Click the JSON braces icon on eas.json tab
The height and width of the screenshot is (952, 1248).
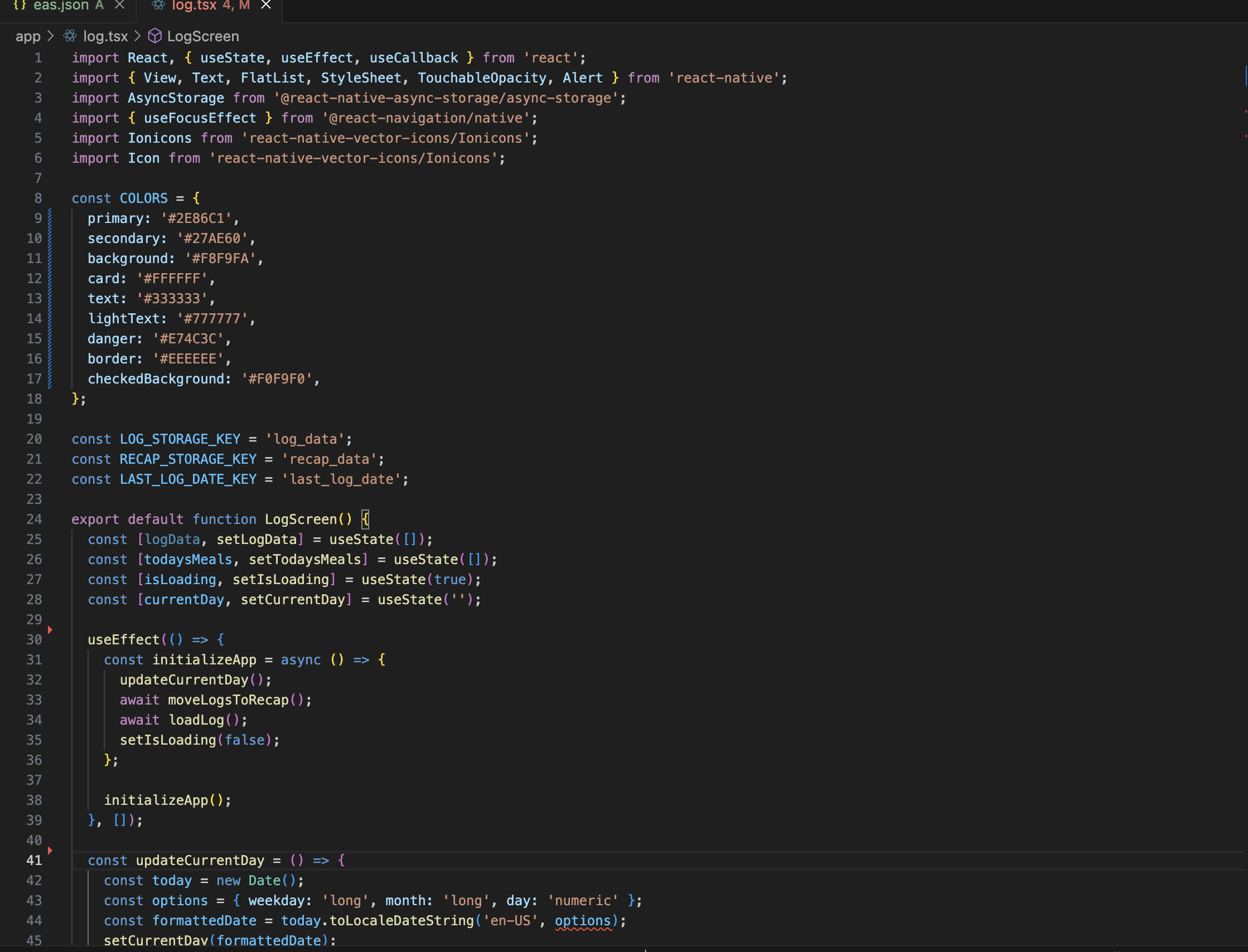(20, 5)
